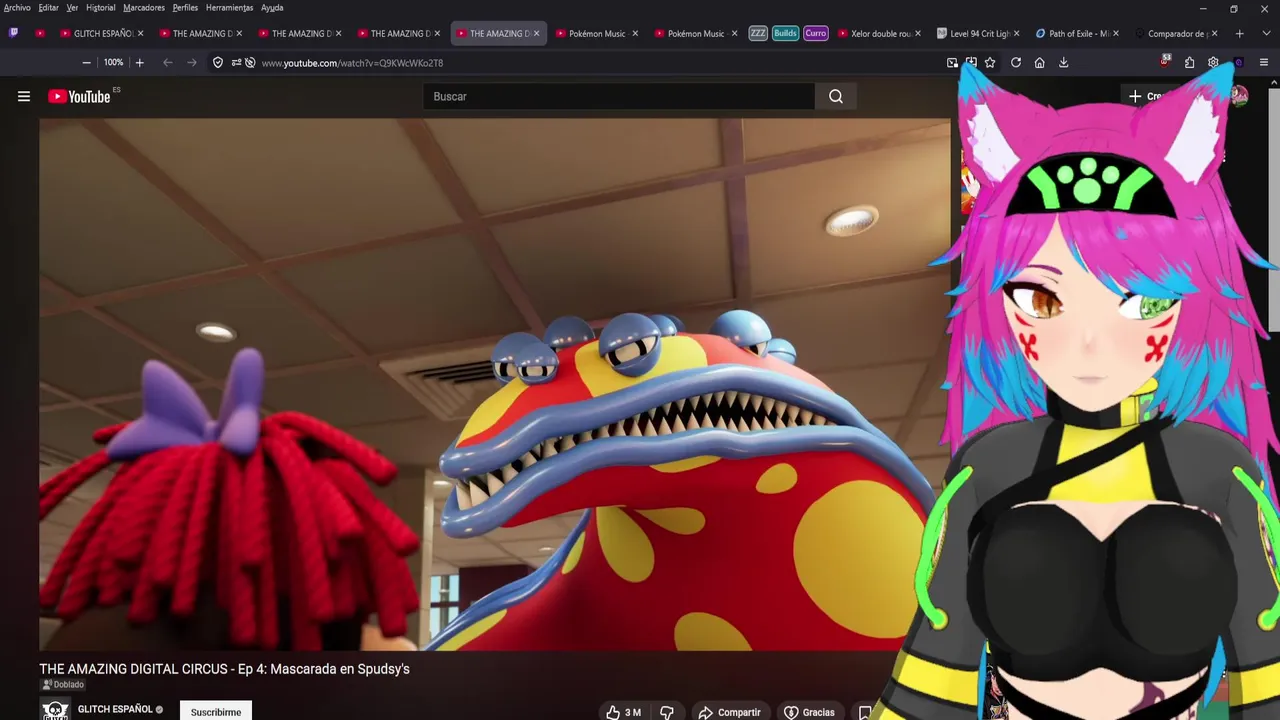Open site permissions icon in address bar

tap(236, 63)
